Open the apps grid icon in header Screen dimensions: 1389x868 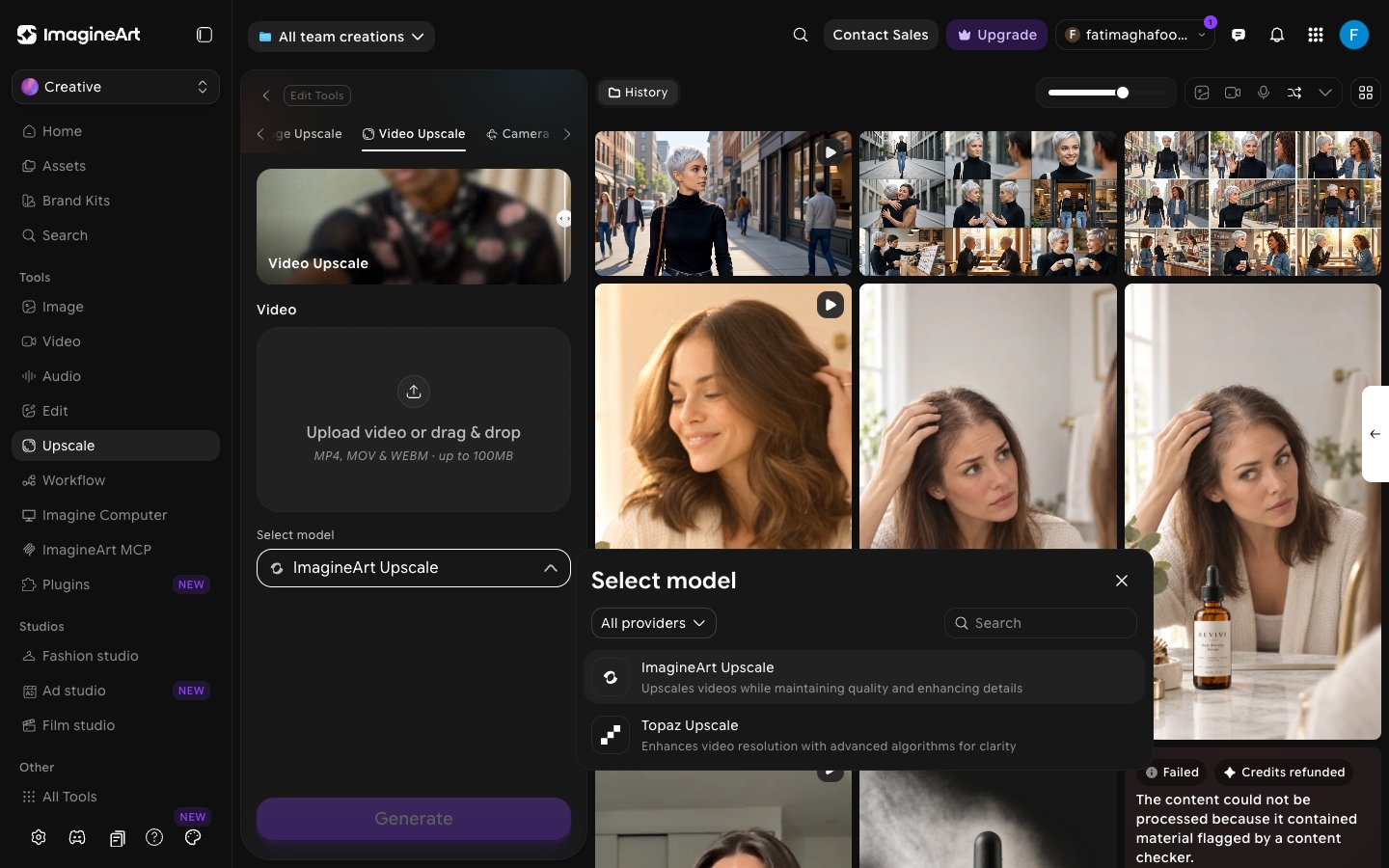pos(1316,35)
